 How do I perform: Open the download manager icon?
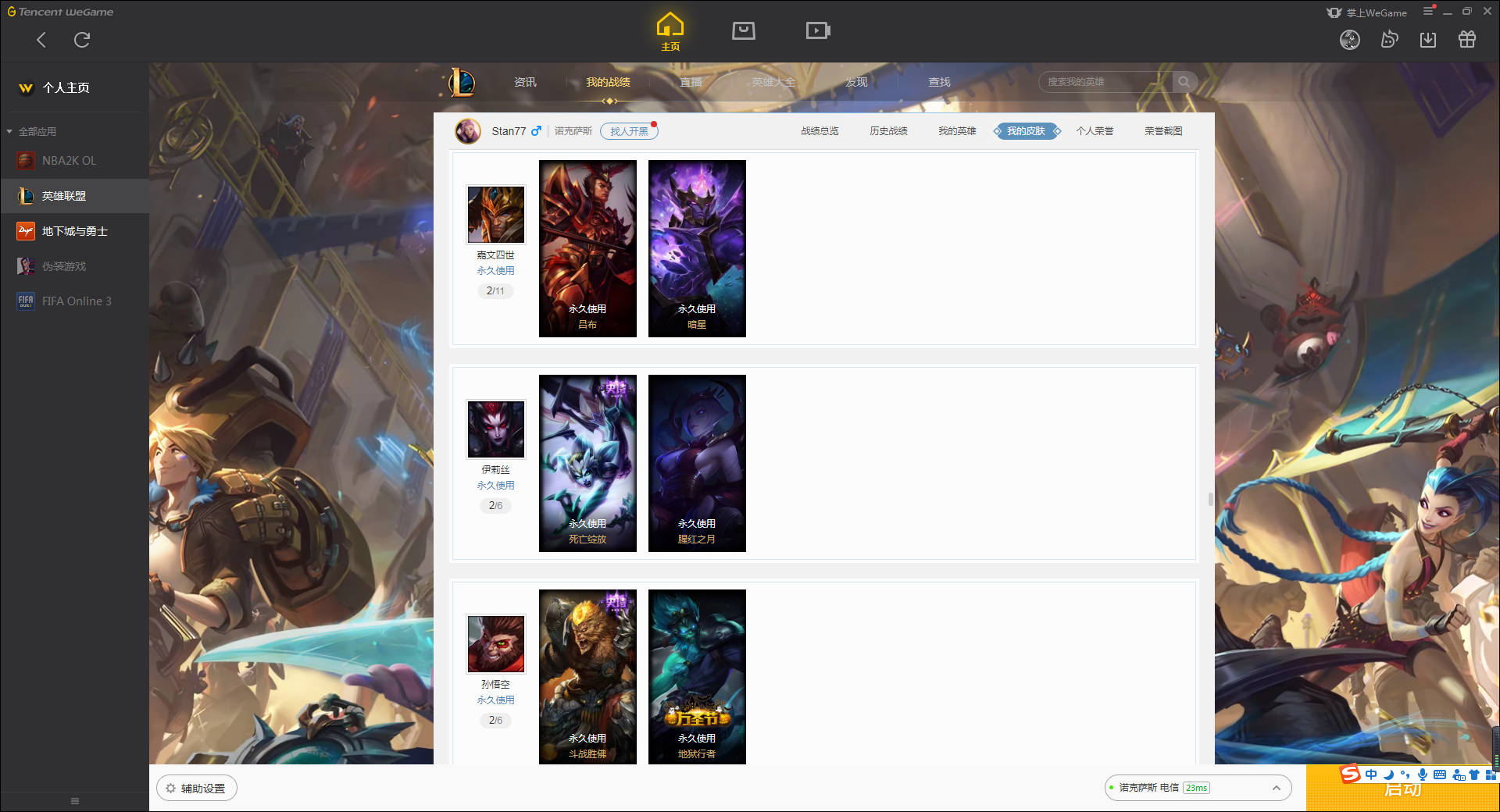[1428, 39]
